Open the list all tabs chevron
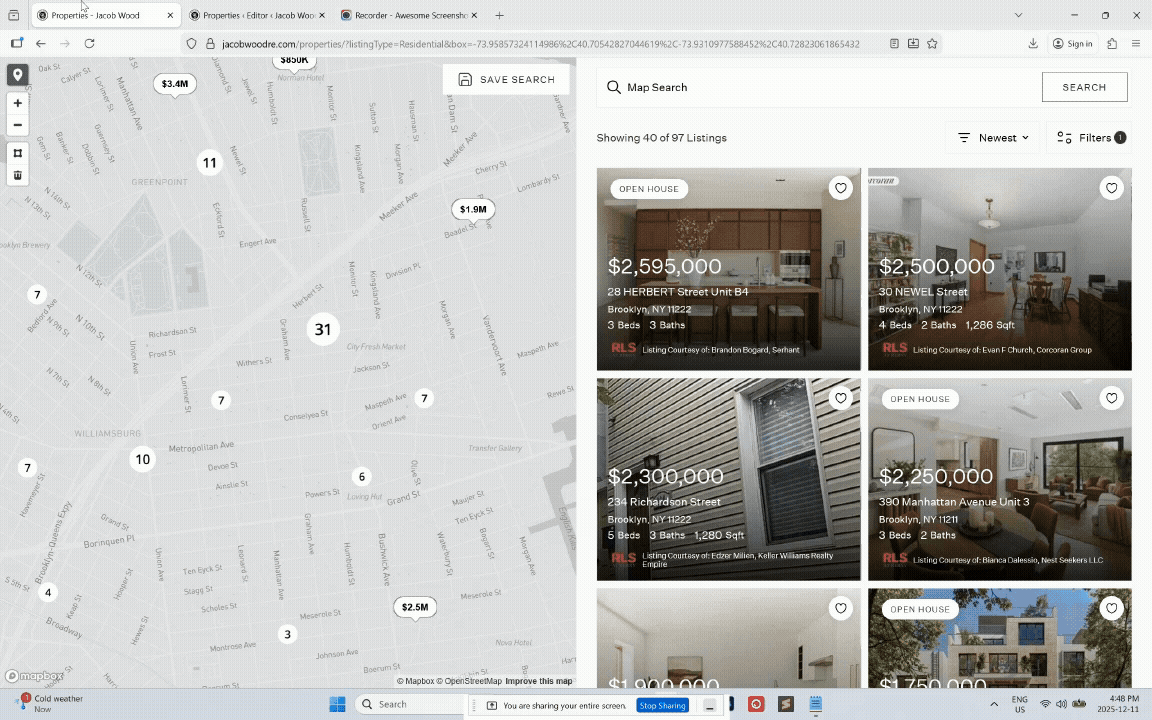Image resolution: width=1152 pixels, height=720 pixels. point(1018,15)
